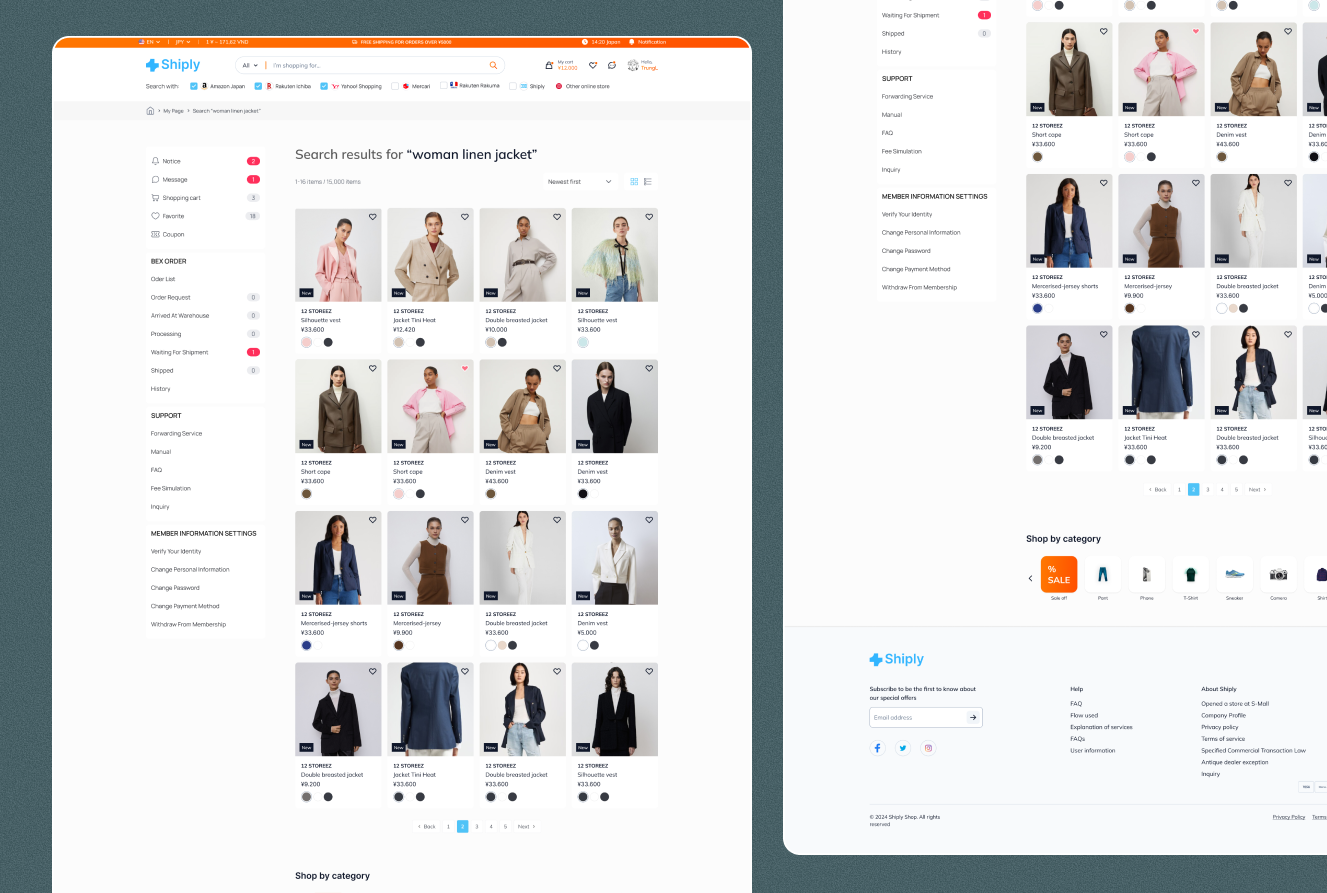Click the Notification bell in orange bar

click(x=632, y=42)
